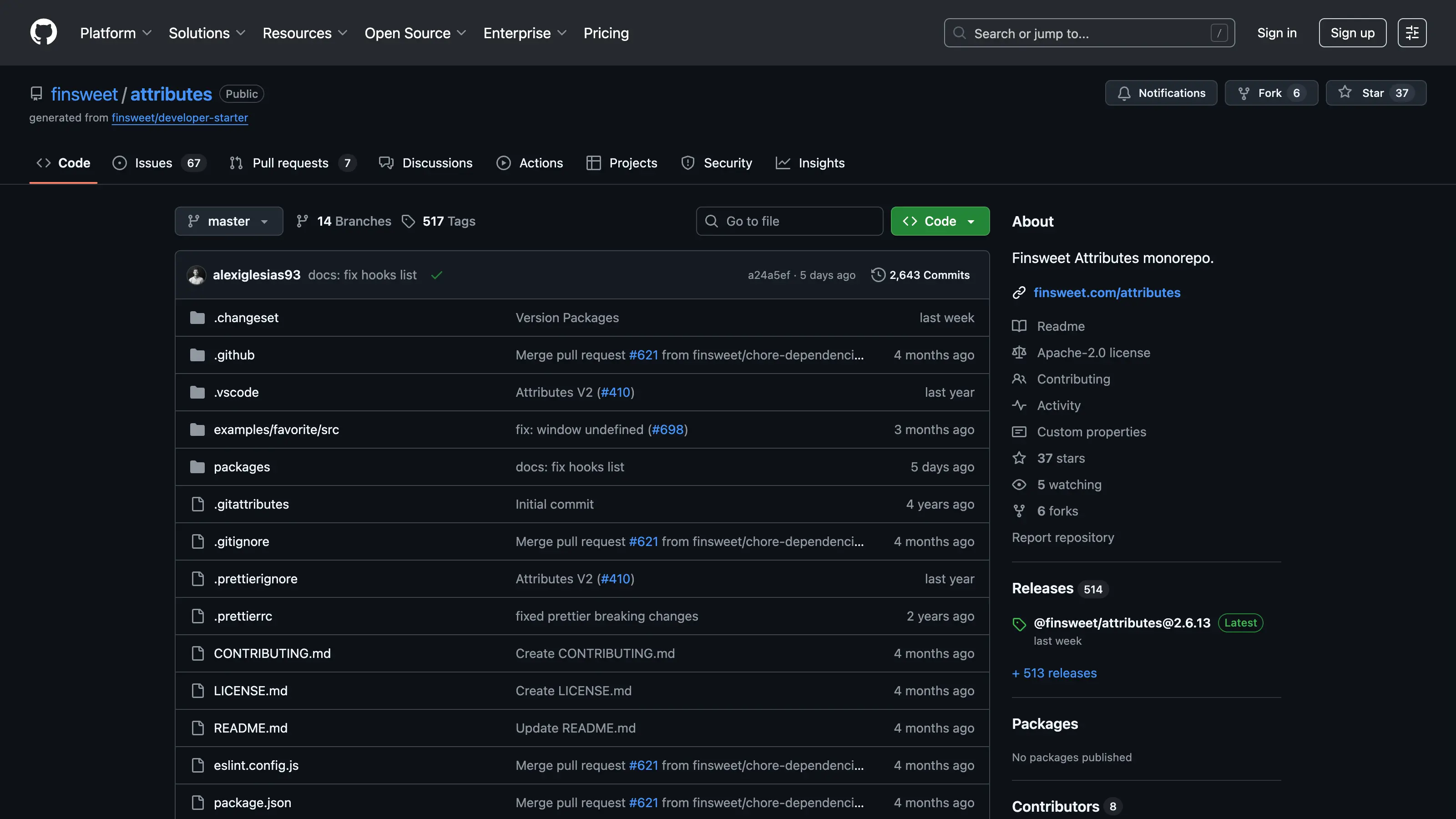Screen dimensions: 1456x819
Task: Click the .gitignore file icon
Action: (197, 541)
